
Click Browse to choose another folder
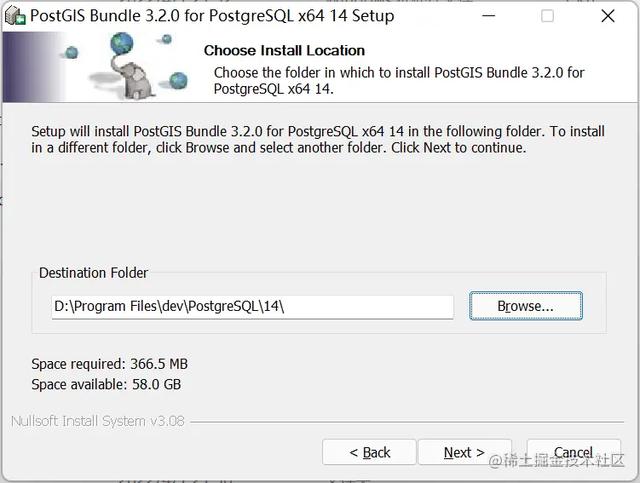[526, 306]
